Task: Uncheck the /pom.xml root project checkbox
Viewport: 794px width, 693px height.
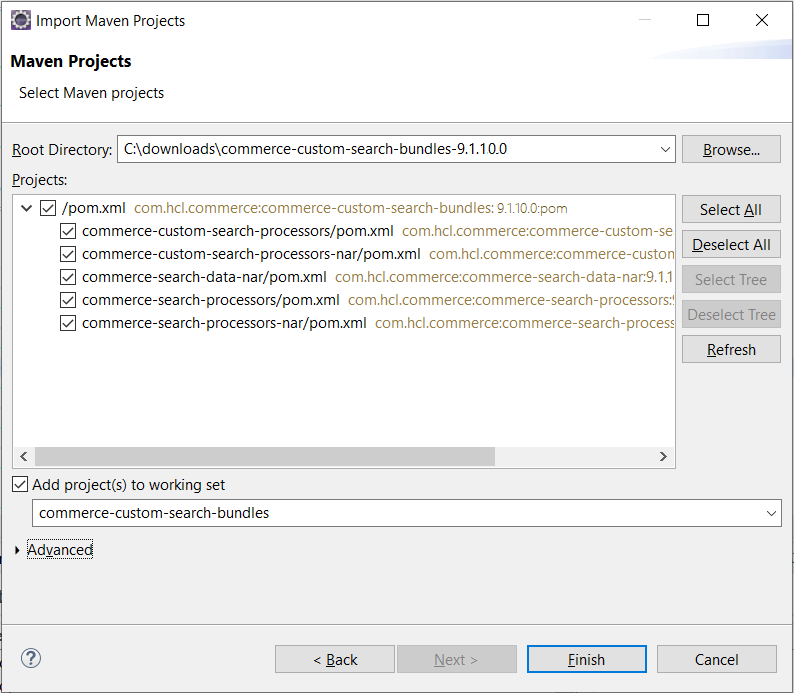Action: [48, 208]
